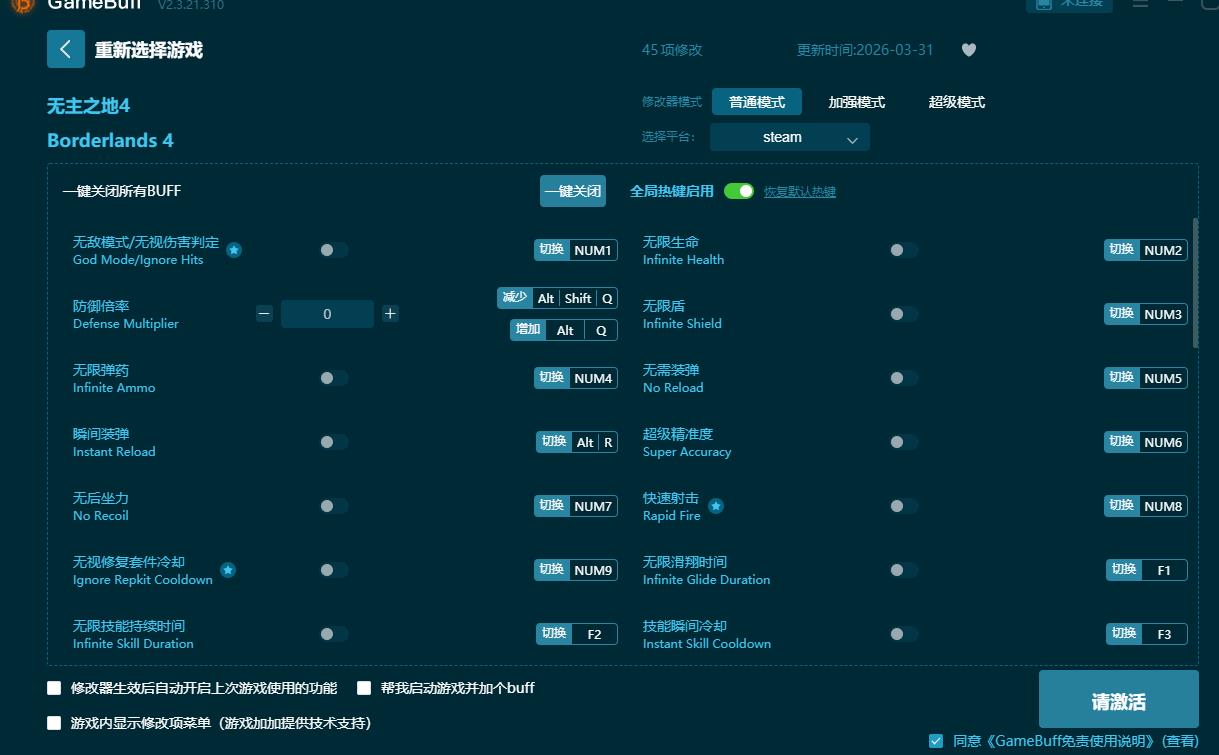1219x755 pixels.
Task: Select the 加强模式 mode tab
Action: (857, 102)
